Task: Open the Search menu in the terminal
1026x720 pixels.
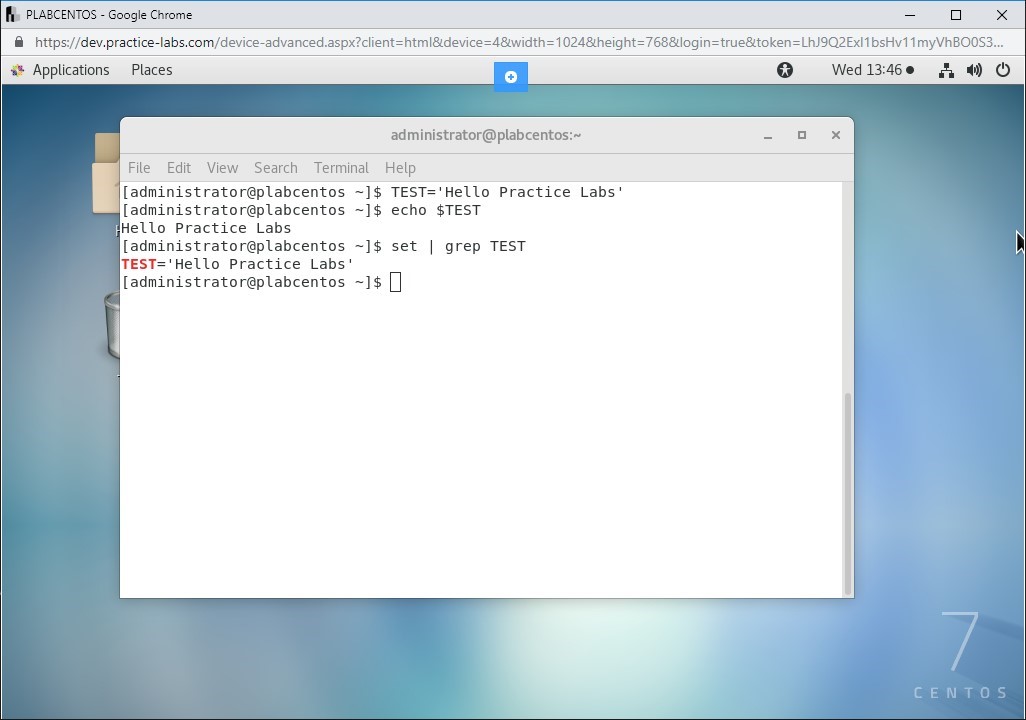Action: coord(275,168)
